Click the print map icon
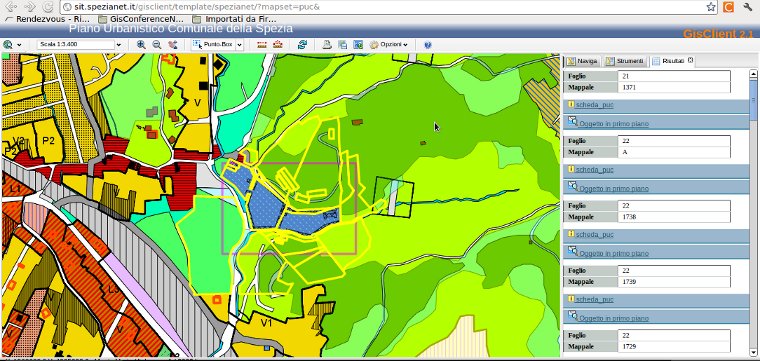The image size is (760, 361). tap(327, 45)
